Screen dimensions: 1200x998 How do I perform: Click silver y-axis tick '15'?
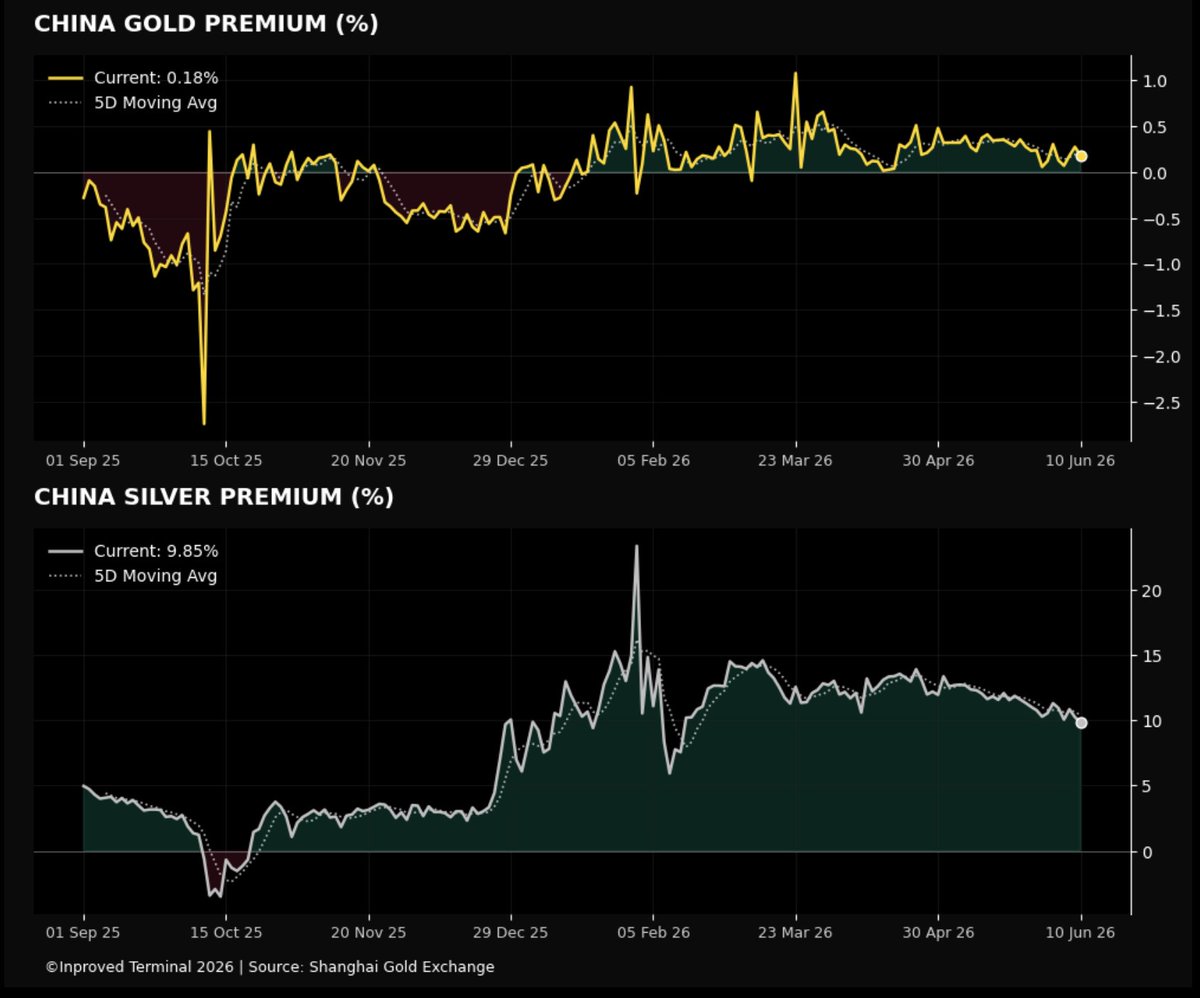pos(1152,656)
